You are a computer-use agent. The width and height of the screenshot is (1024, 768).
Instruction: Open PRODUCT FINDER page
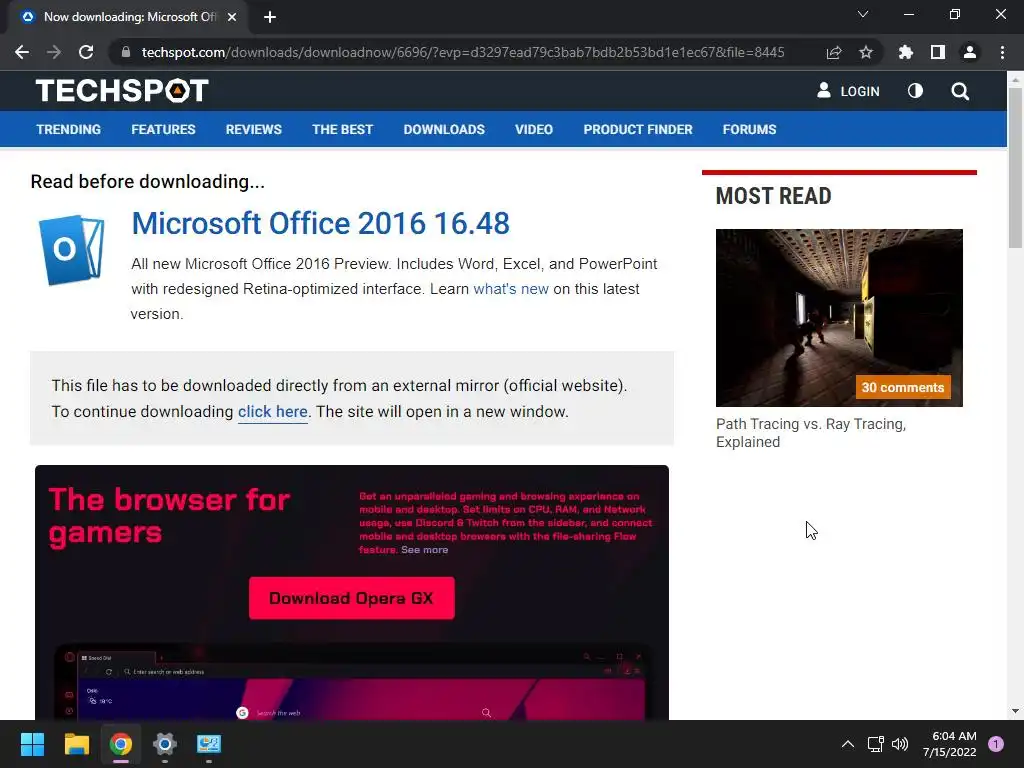[637, 129]
